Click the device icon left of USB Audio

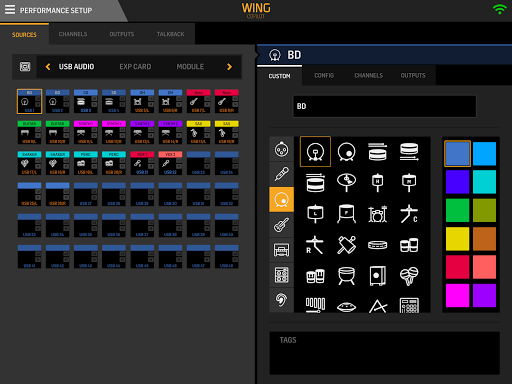click(25, 67)
